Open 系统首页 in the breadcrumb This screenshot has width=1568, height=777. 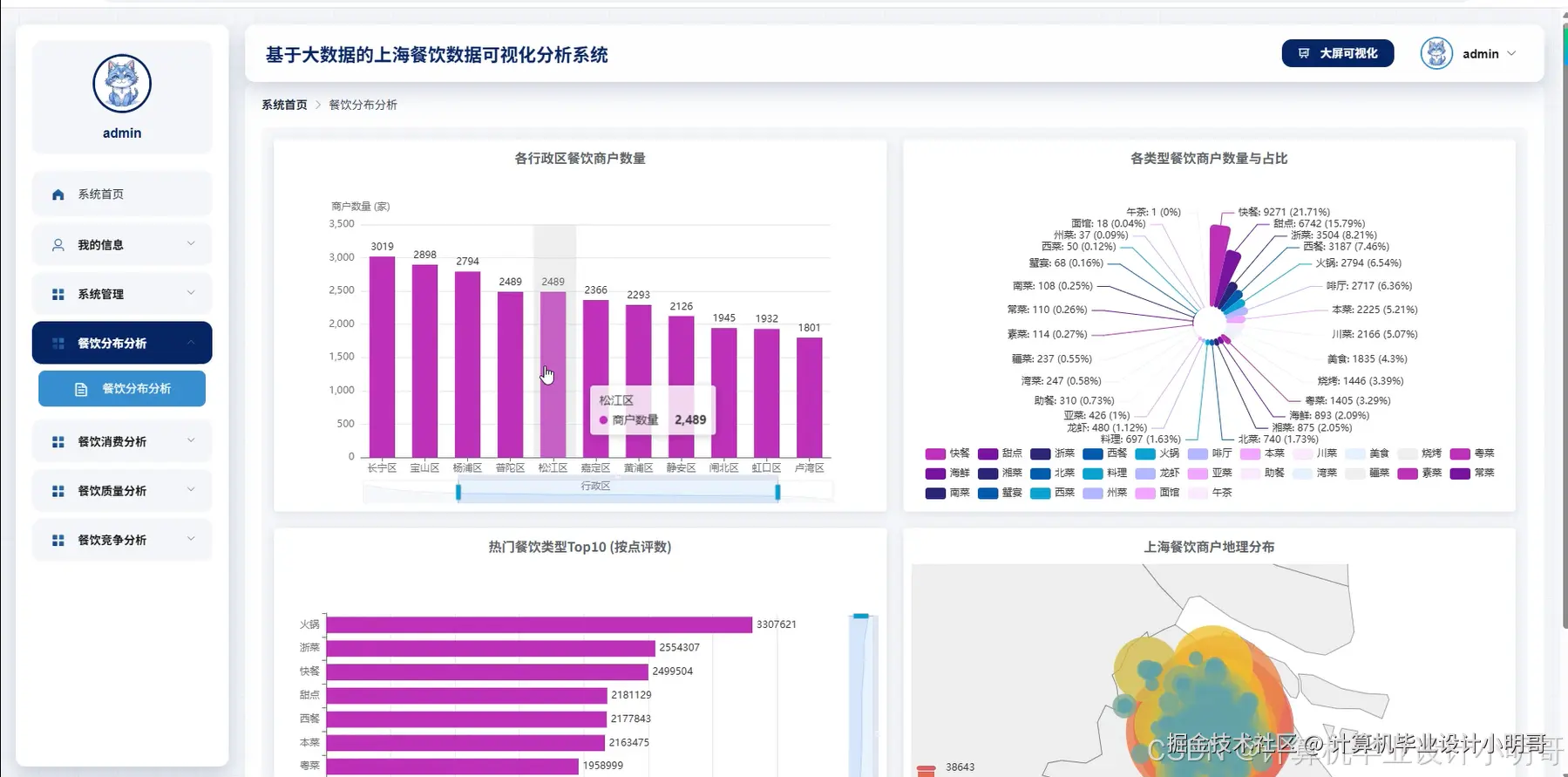pos(284,105)
